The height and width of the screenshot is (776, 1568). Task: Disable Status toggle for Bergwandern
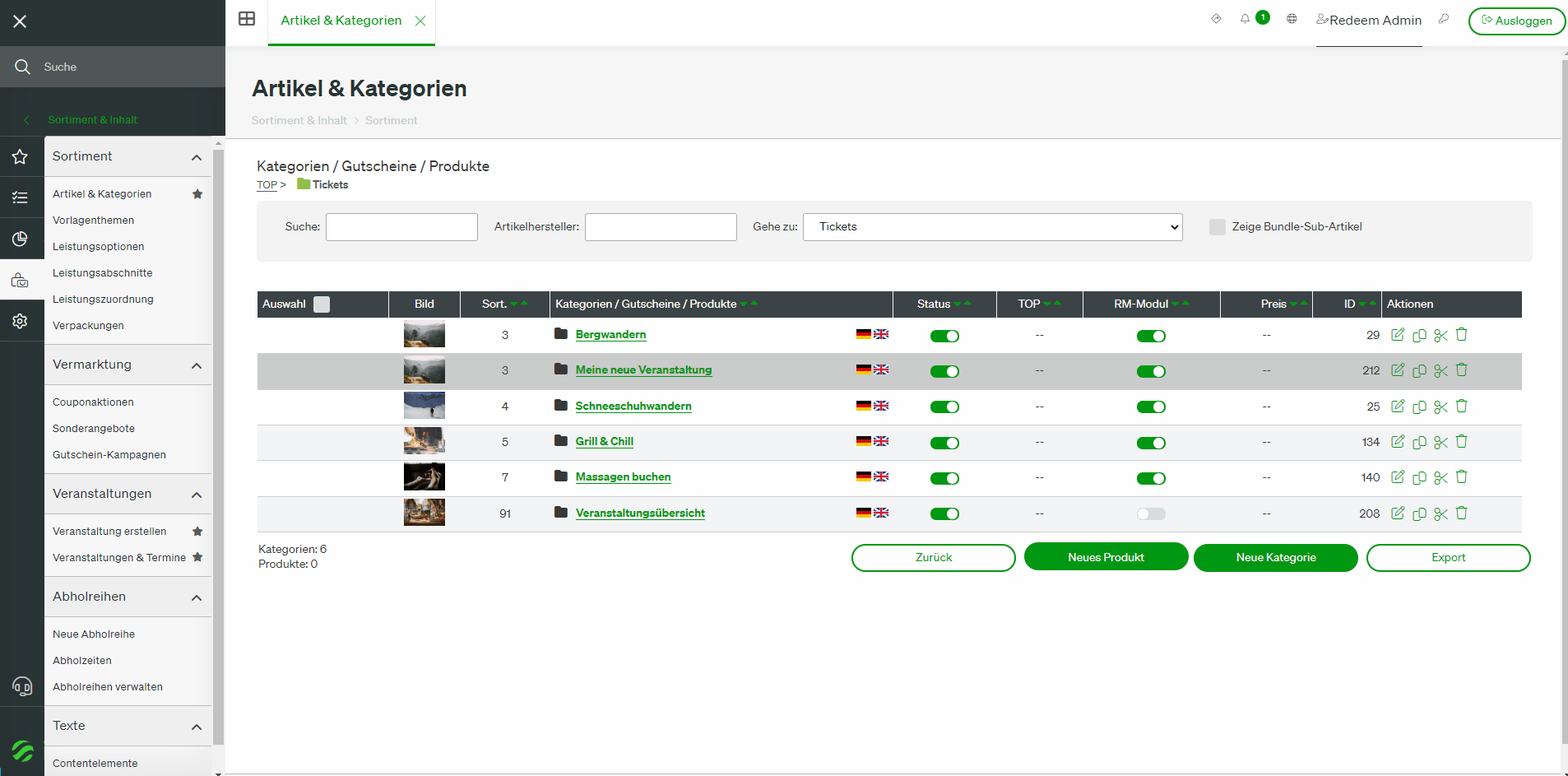pyautogui.click(x=944, y=336)
